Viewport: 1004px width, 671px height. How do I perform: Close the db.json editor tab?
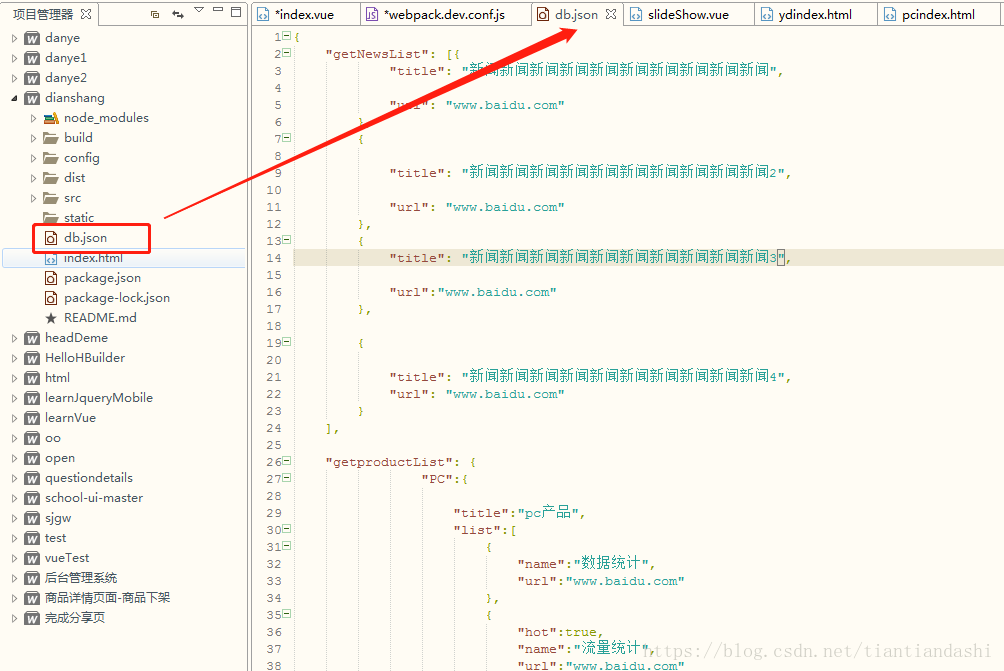[x=611, y=14]
